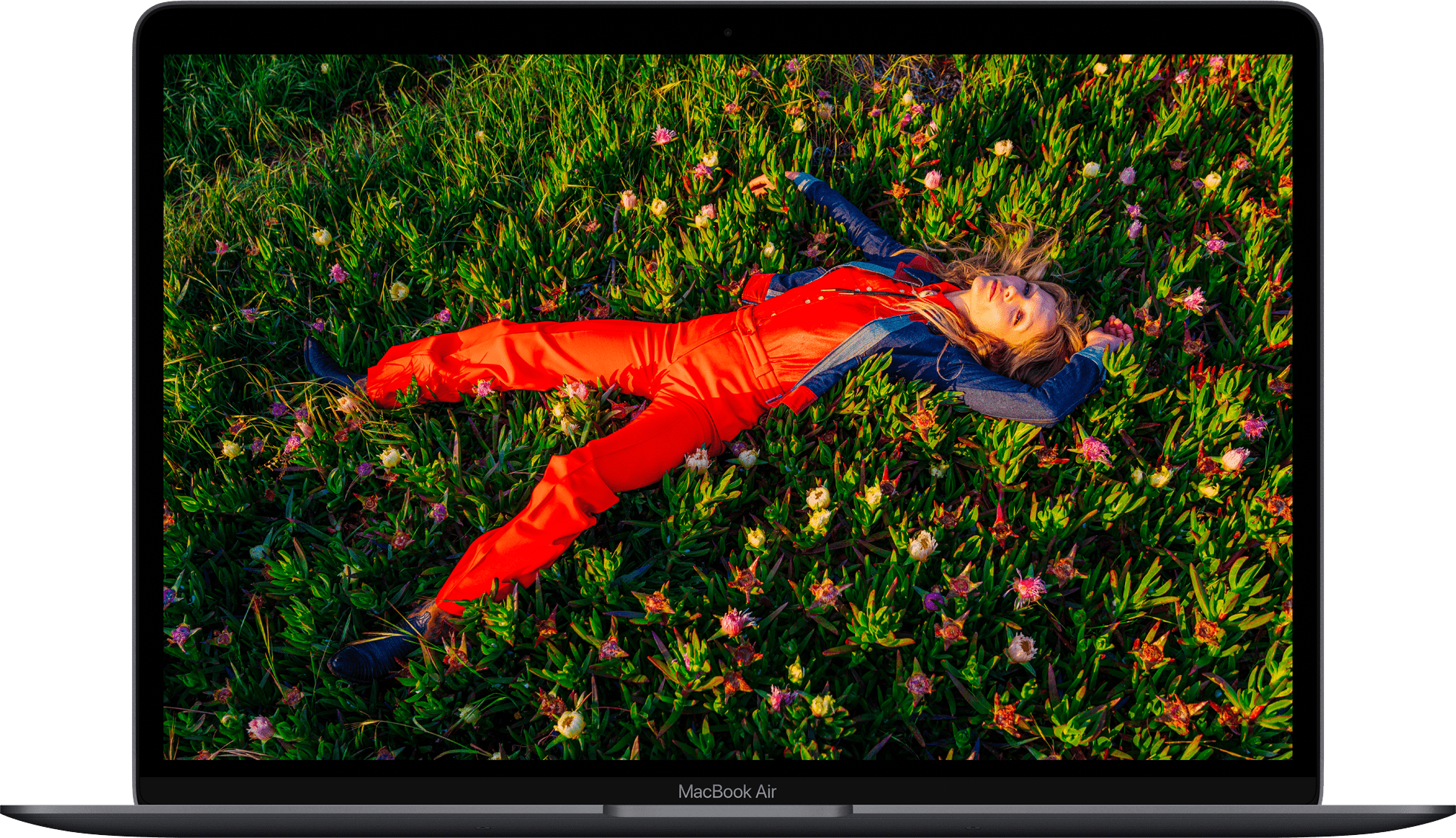The image size is (1456, 838).
Task: Click the wallpaper photo of the woman in red
Action: [x=728, y=407]
